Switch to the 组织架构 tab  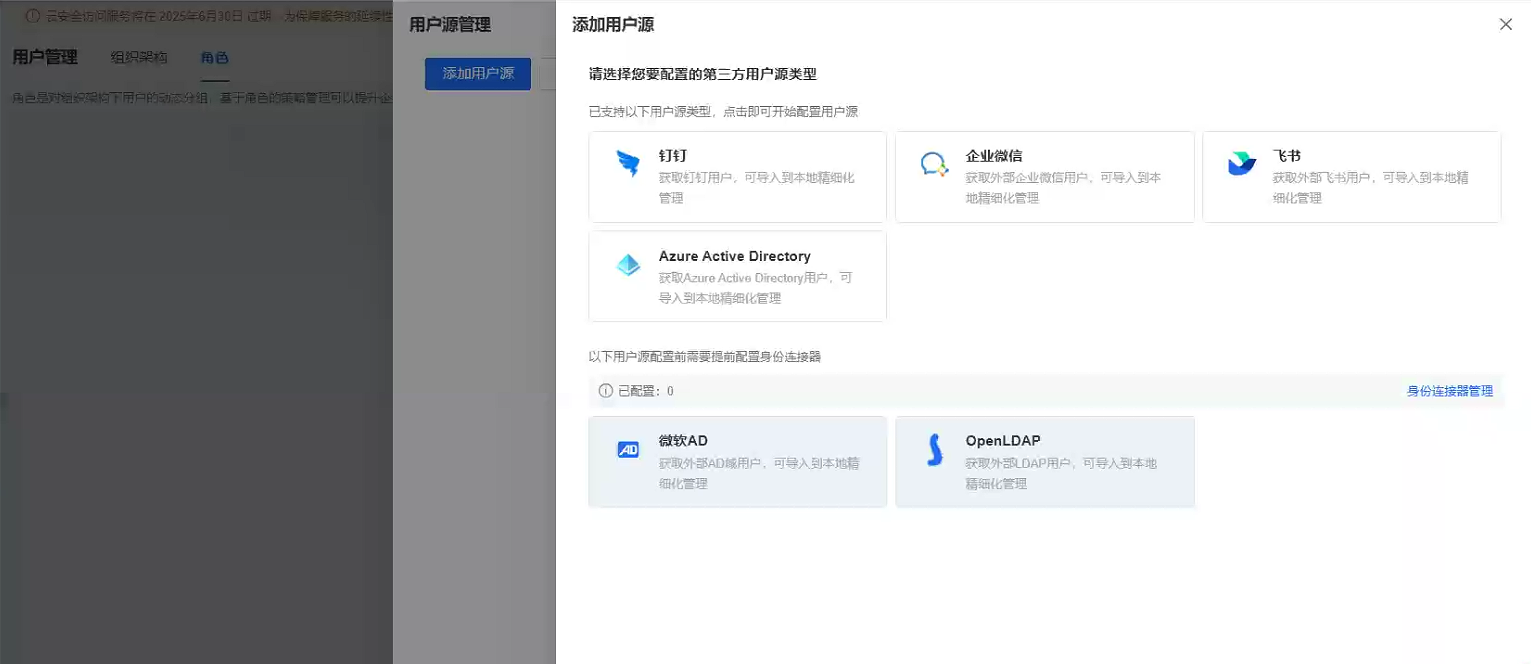click(x=139, y=57)
